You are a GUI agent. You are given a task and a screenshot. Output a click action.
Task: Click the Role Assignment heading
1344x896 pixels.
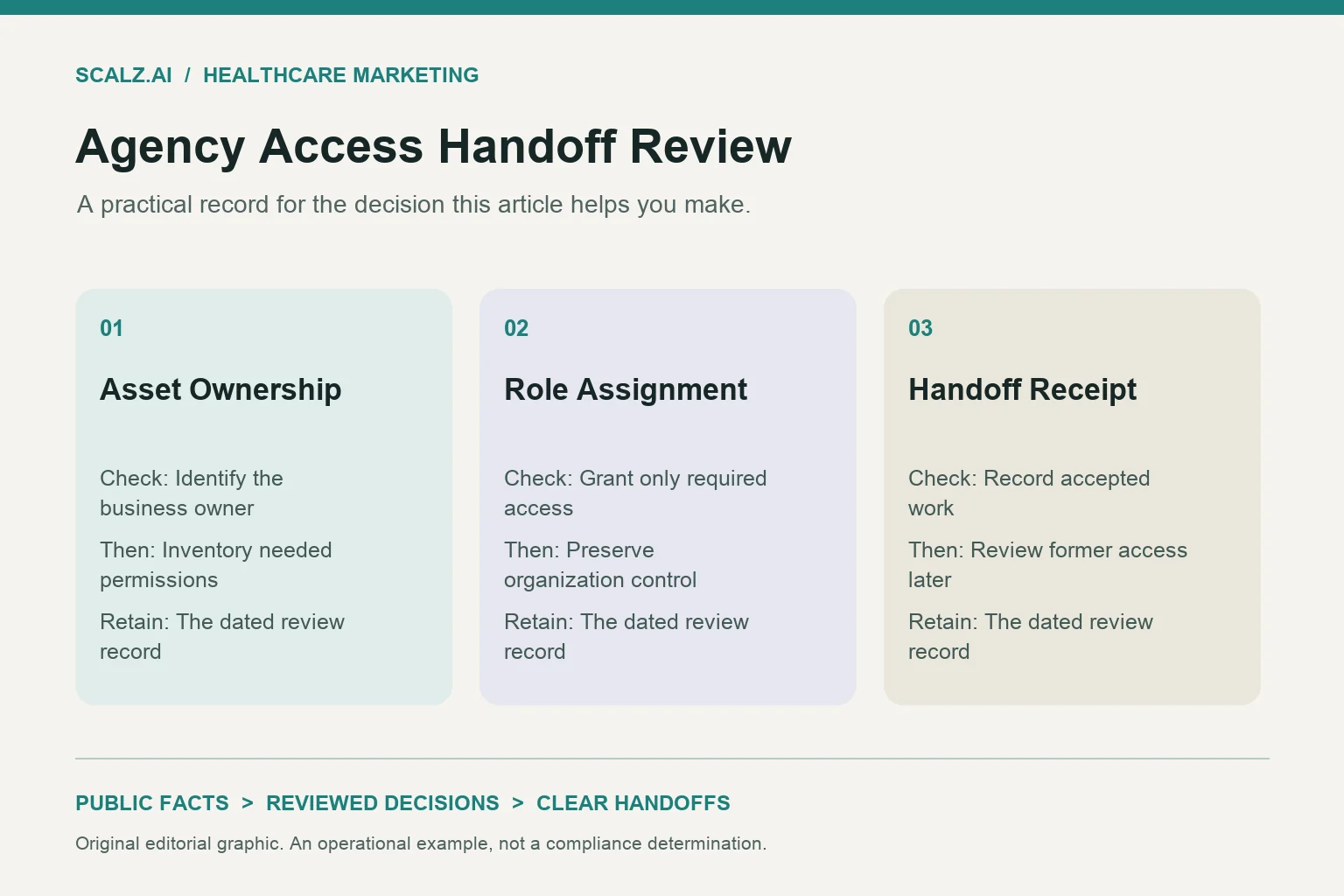(626, 389)
